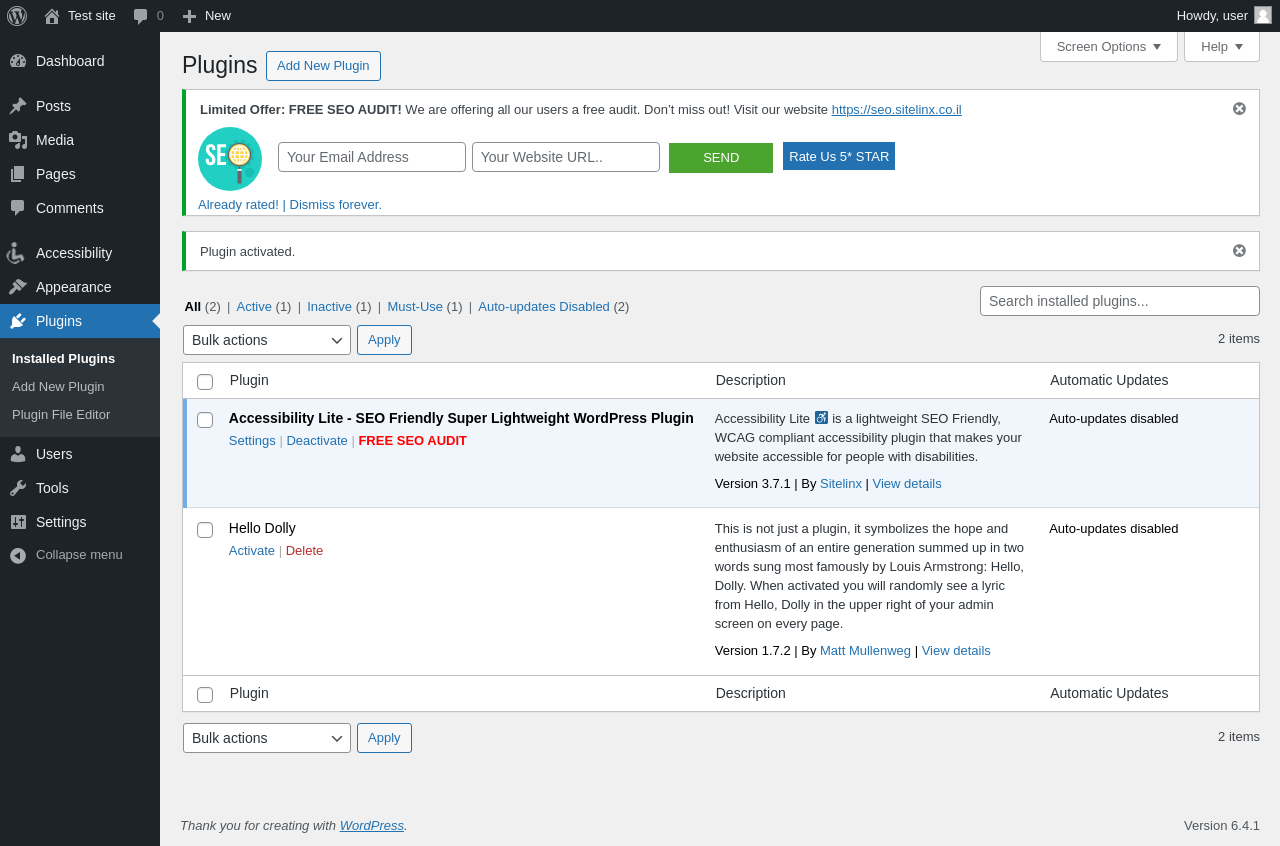This screenshot has width=1280, height=846.
Task: Filter plugins by the Inactive tab
Action: 329,307
